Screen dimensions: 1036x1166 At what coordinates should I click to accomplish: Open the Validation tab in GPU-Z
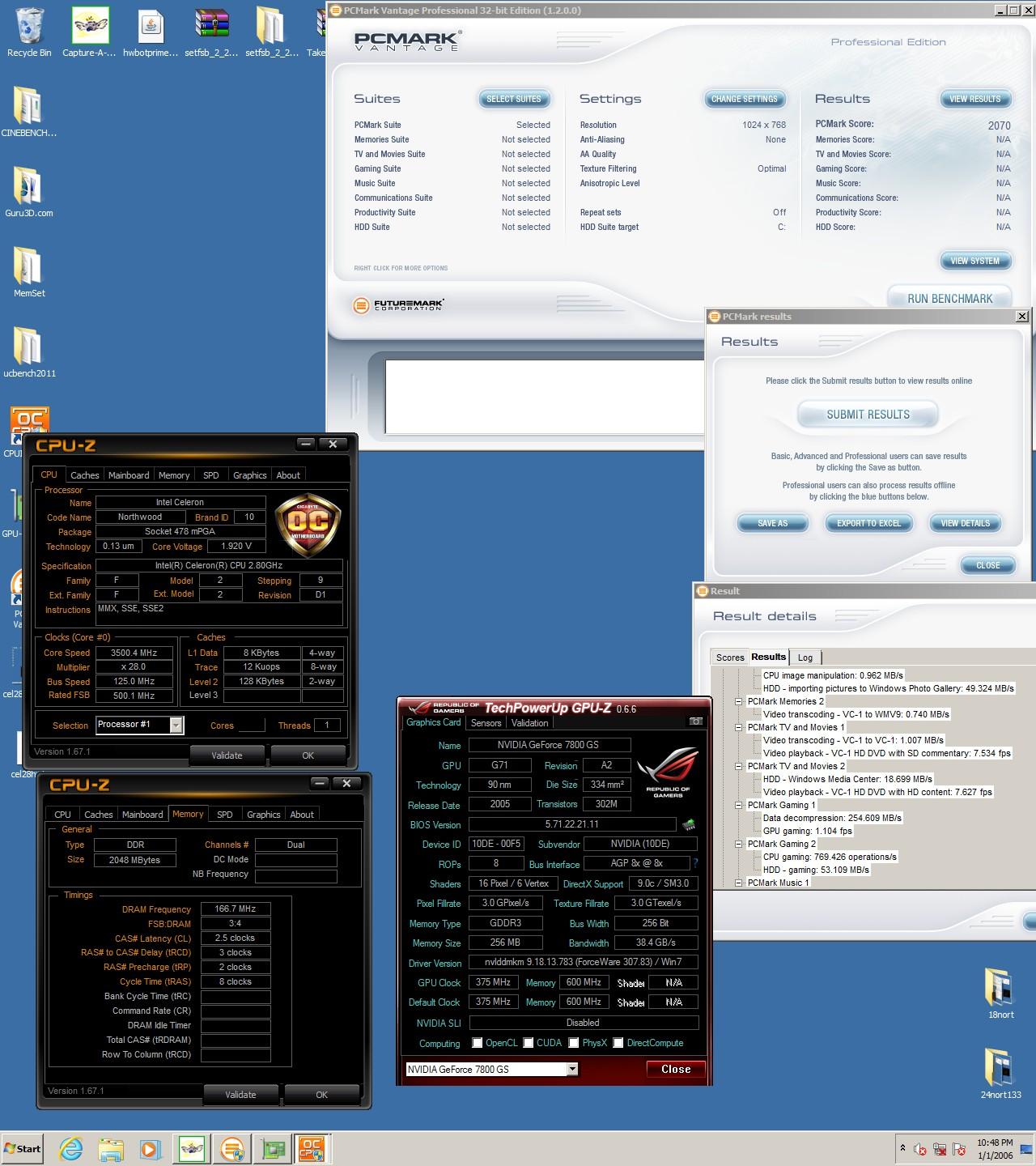click(x=530, y=723)
